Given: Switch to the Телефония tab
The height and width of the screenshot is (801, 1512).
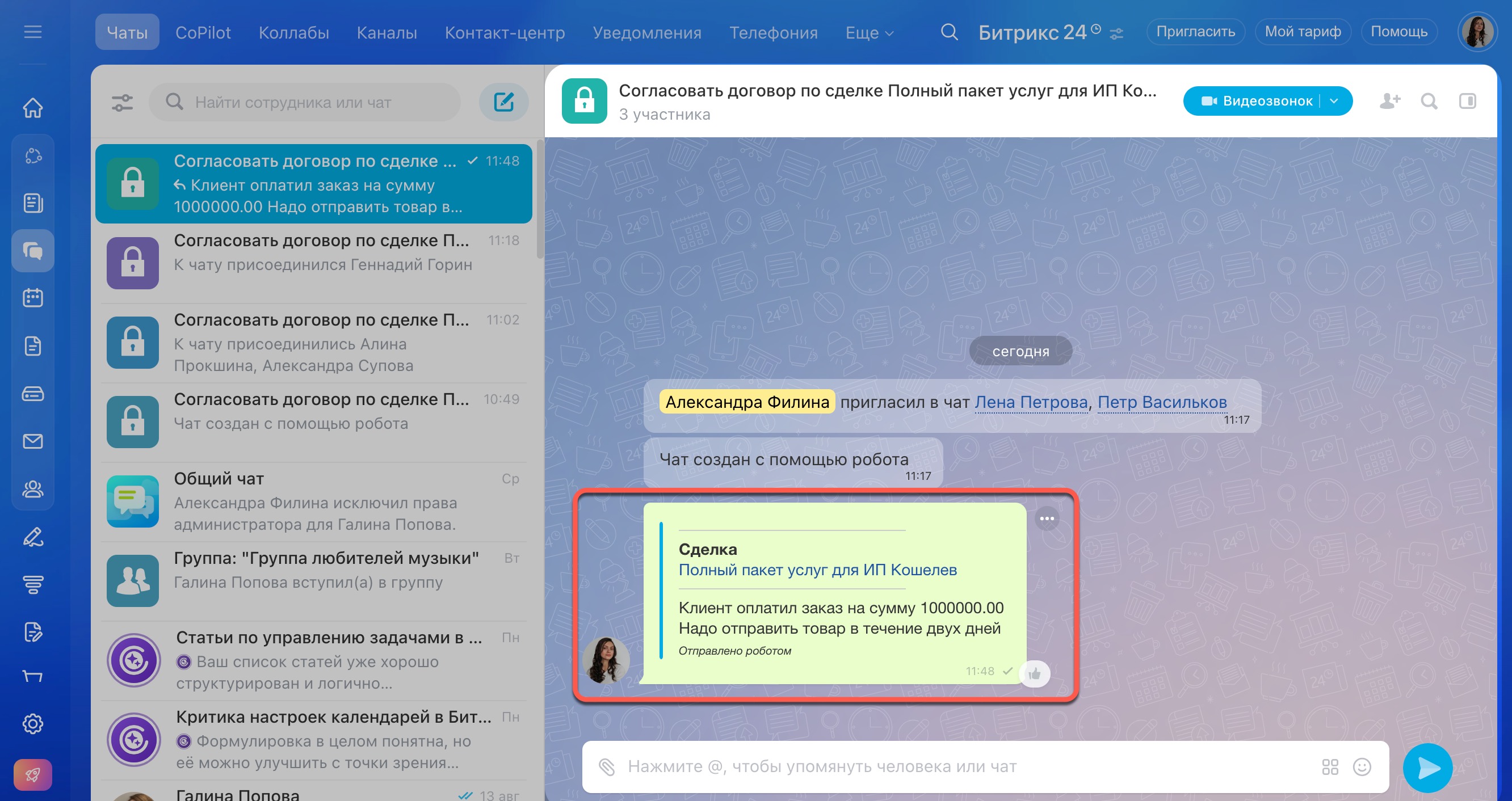Looking at the screenshot, I should (x=773, y=32).
